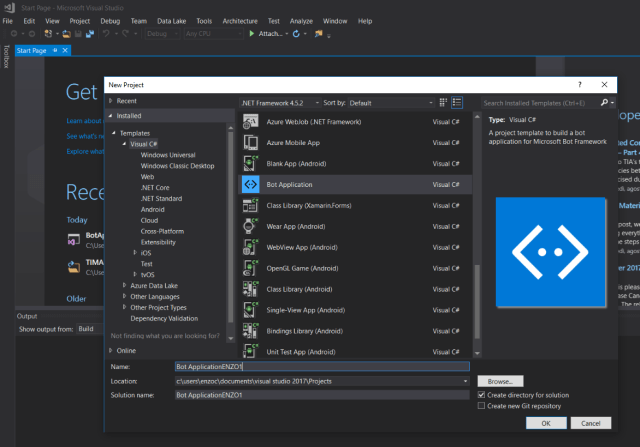This screenshot has height=447, width=640.
Task: Switch template list to medium icons view
Action: (443, 102)
